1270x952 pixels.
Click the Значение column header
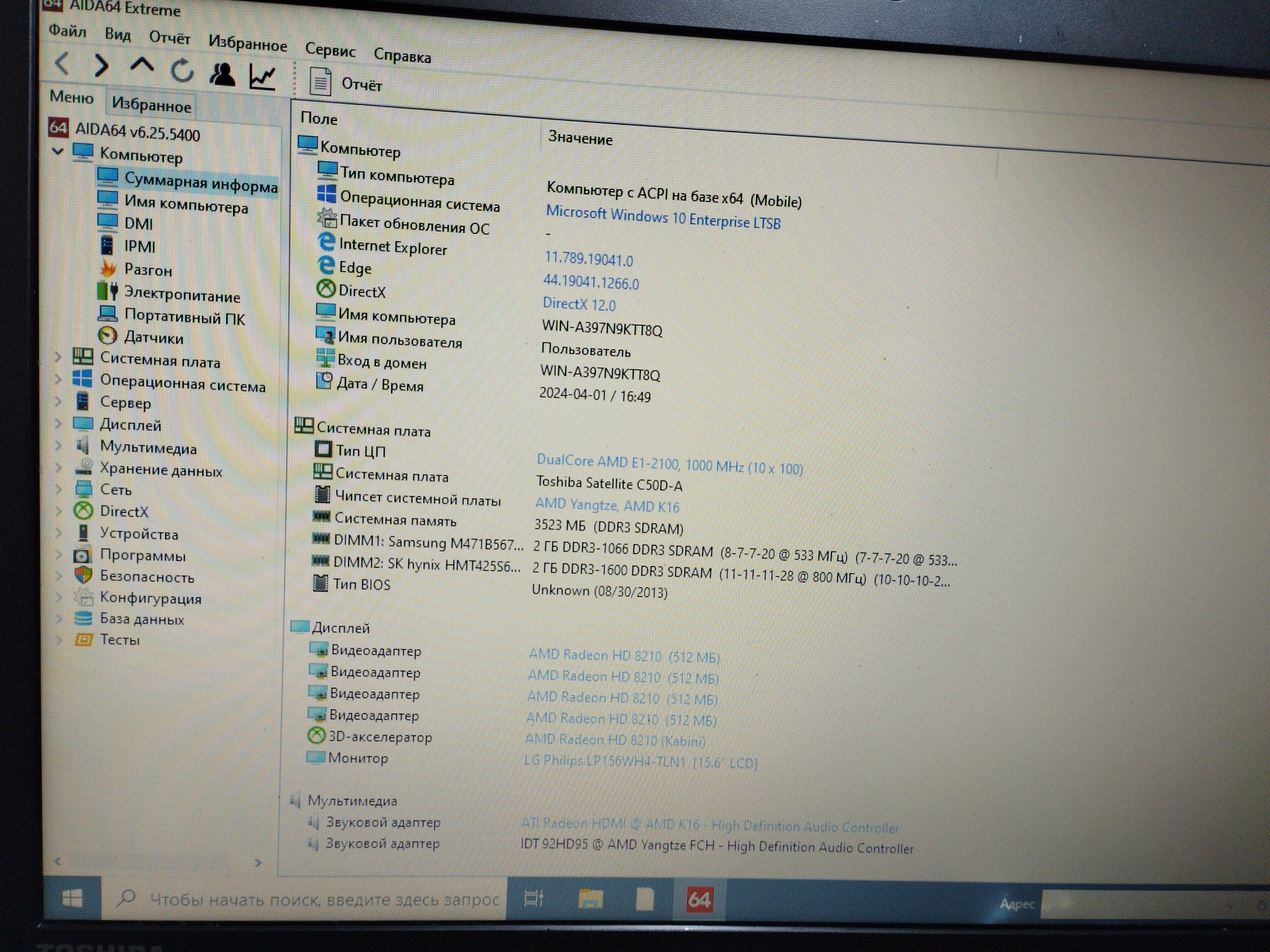click(x=580, y=138)
